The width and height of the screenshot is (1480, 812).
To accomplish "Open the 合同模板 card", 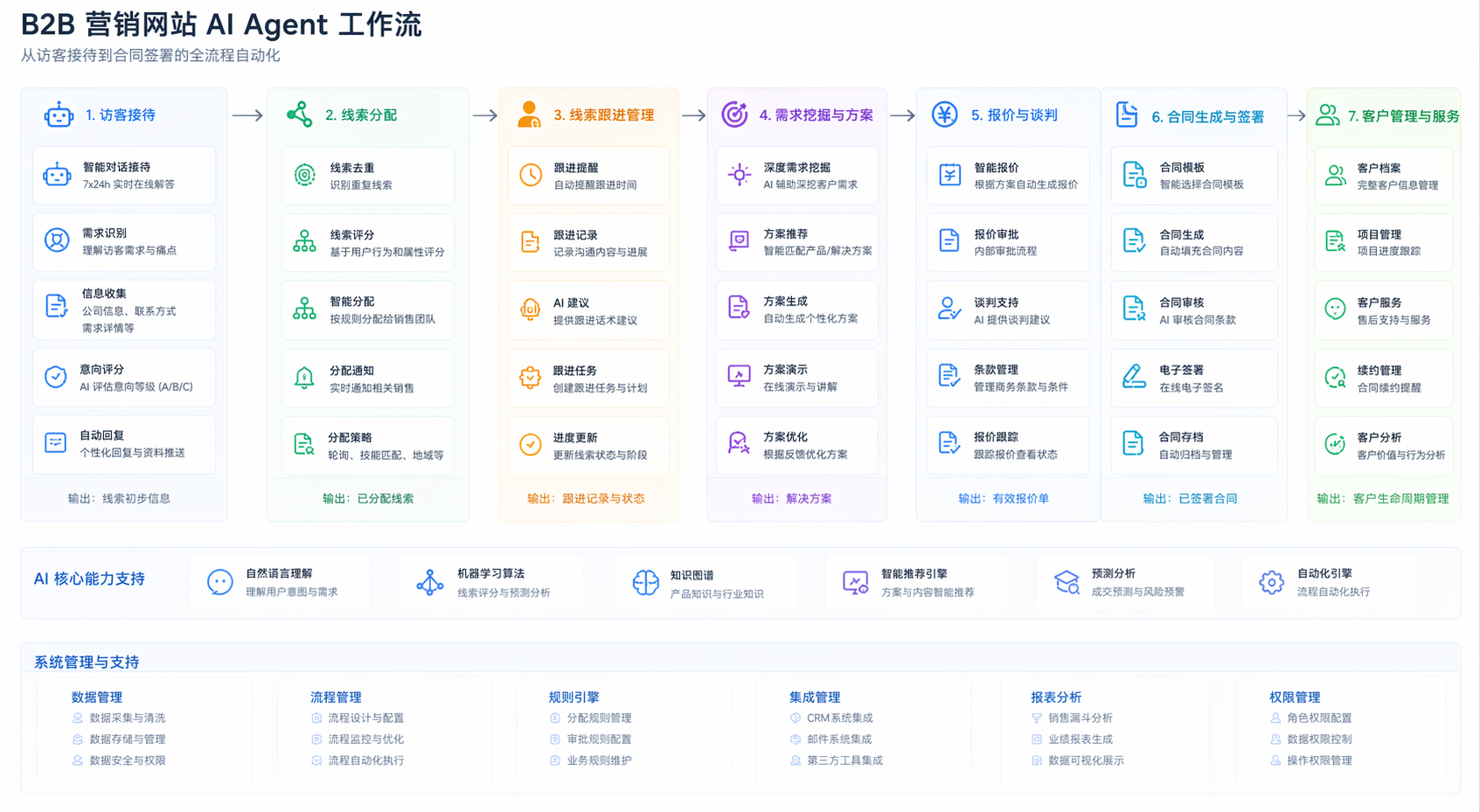I will 1194,176.
